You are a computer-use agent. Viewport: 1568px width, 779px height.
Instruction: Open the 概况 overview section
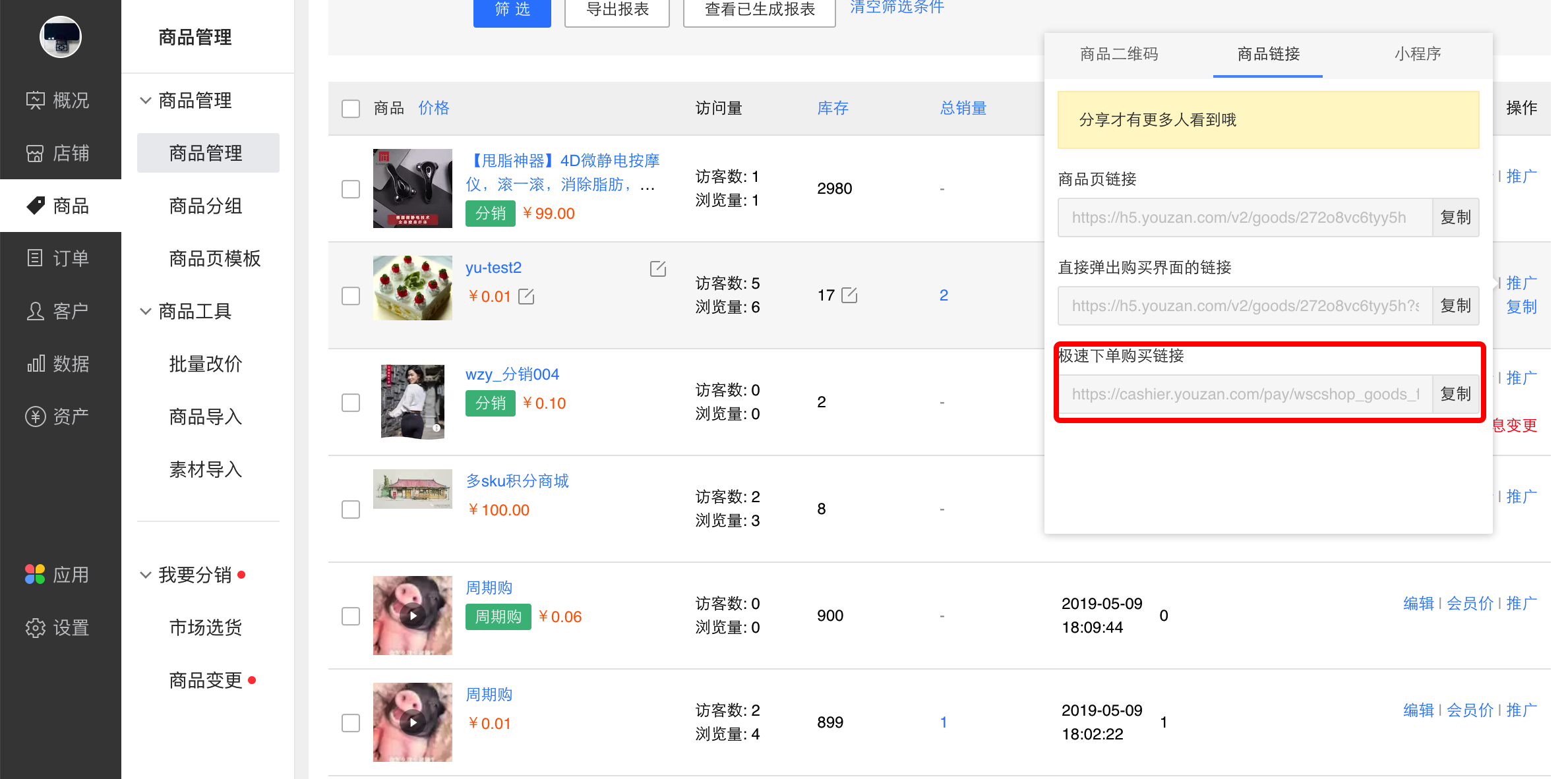point(61,100)
